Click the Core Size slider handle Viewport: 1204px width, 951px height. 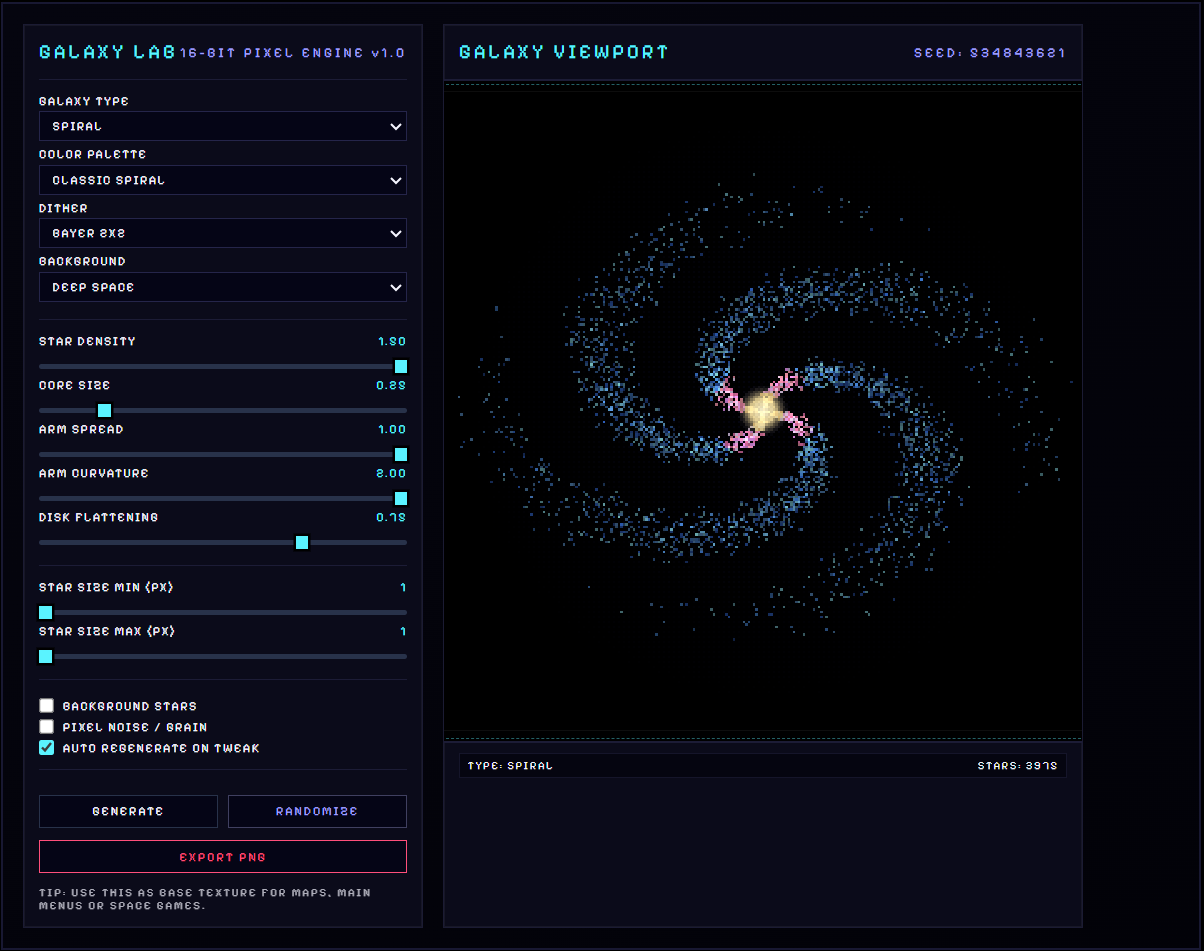coord(104,410)
